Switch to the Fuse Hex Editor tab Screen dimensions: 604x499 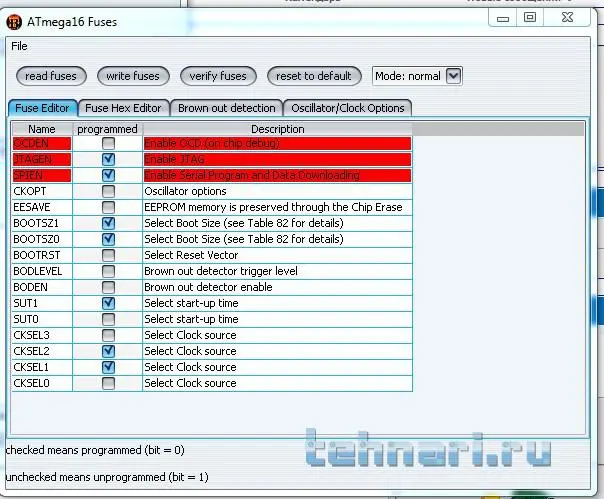(x=123, y=108)
